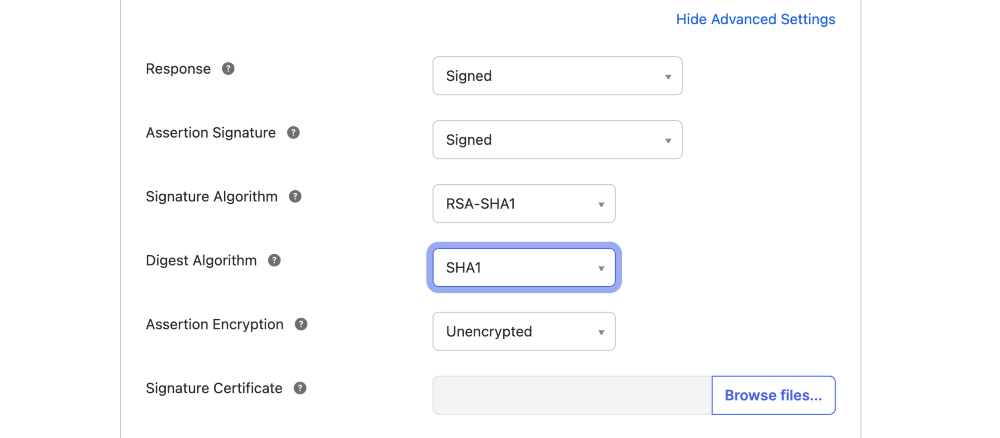Open the Signature Certificate help icon
1000x438 pixels.
coord(300,388)
